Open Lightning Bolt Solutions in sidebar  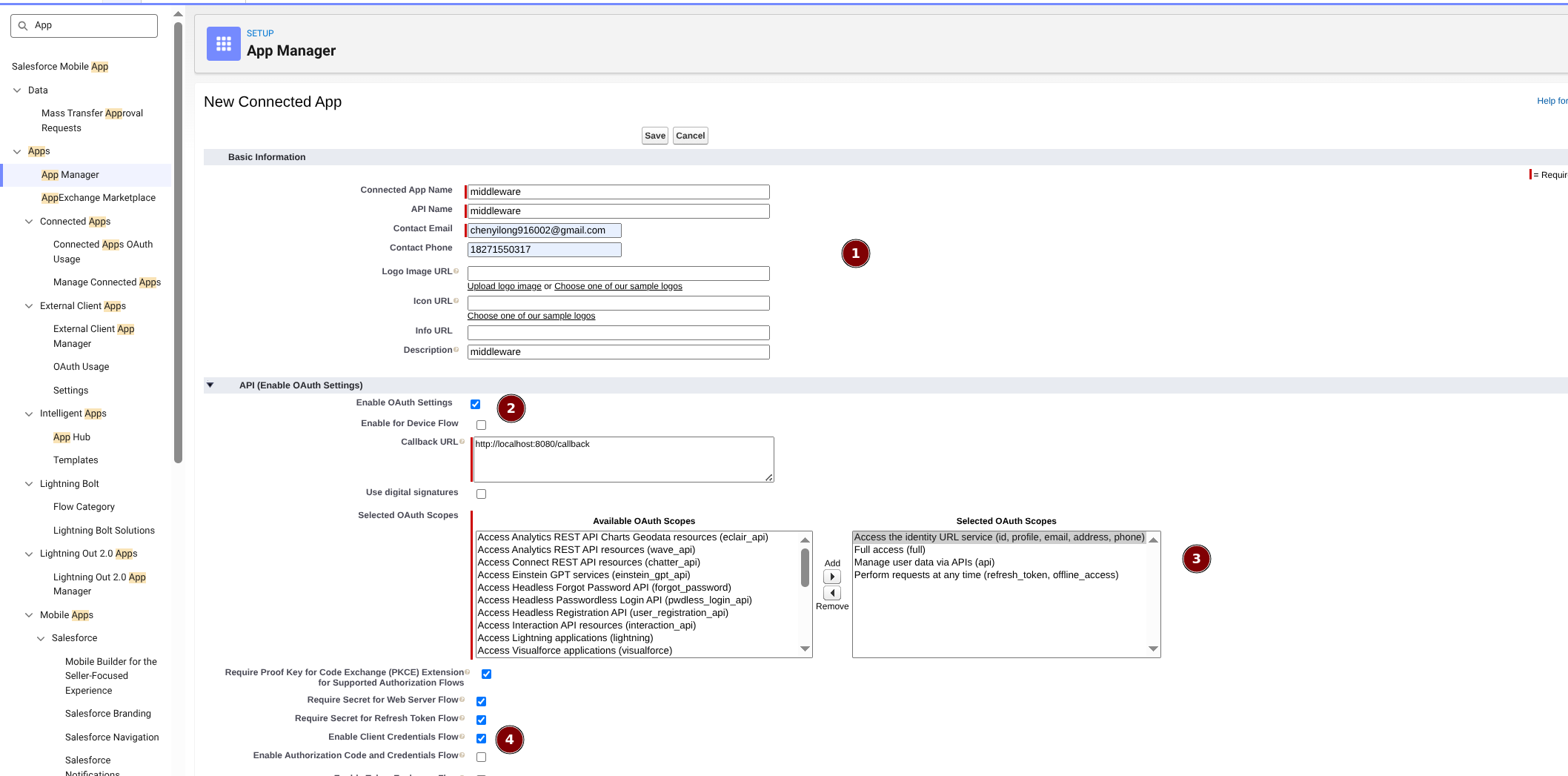pyautogui.click(x=104, y=531)
